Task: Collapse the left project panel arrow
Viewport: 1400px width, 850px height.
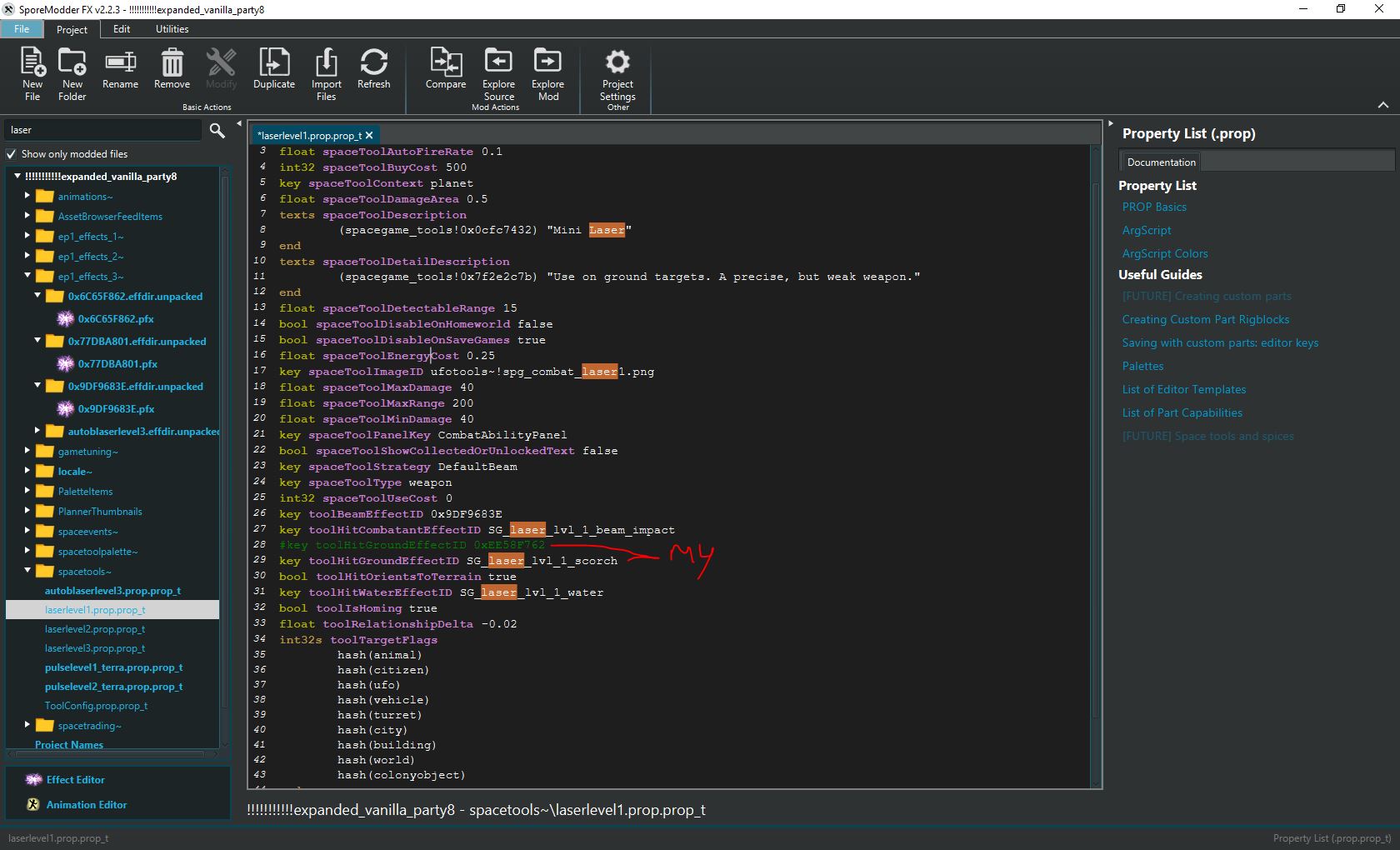Action: [x=239, y=123]
